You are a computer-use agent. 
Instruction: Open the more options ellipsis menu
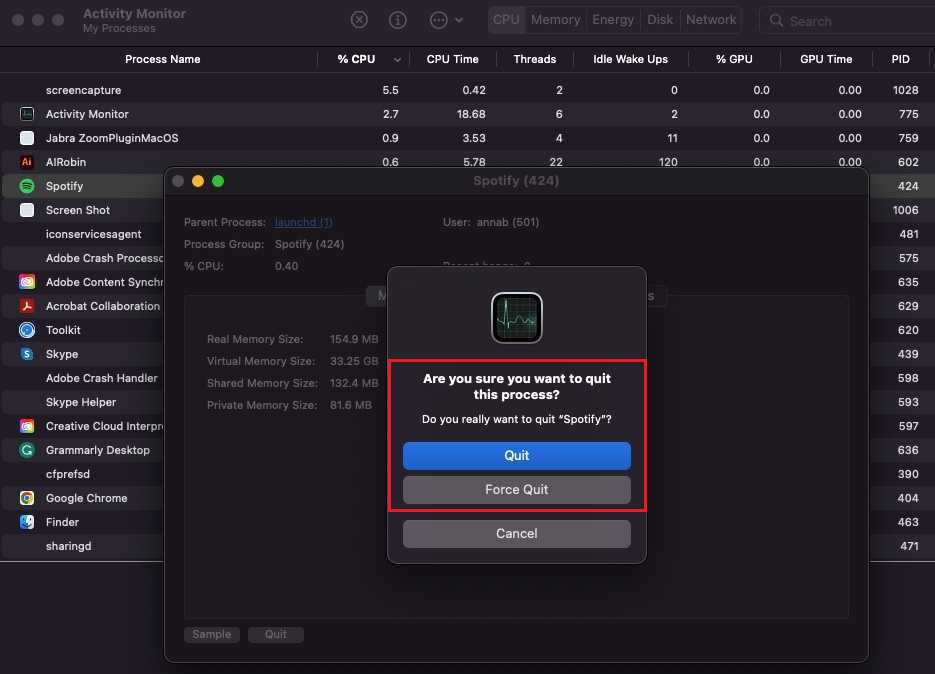coord(445,20)
